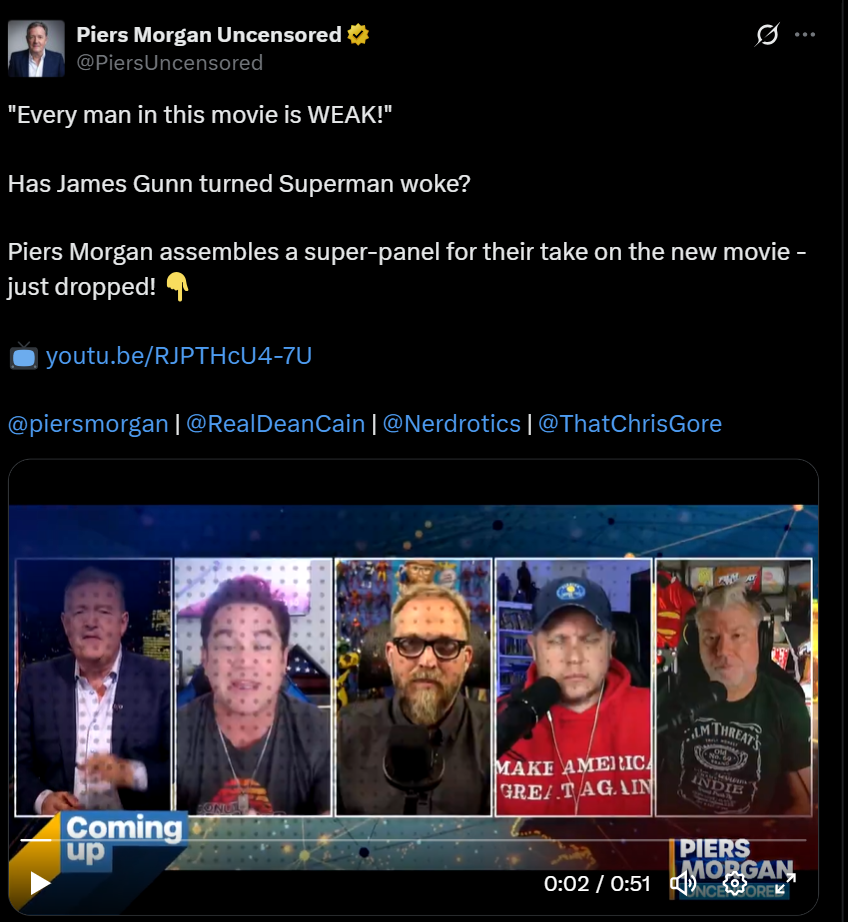The height and width of the screenshot is (922, 848).
Task: Seek along the video progress bar
Action: tap(413, 840)
